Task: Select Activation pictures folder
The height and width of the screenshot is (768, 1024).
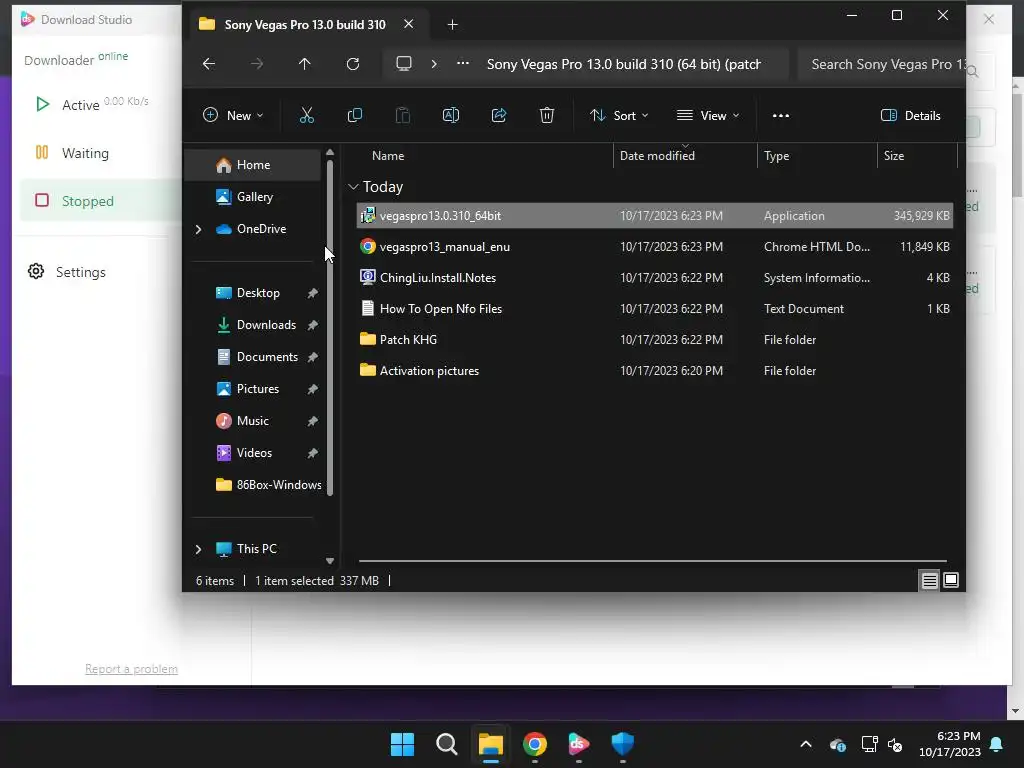Action: [654, 371]
